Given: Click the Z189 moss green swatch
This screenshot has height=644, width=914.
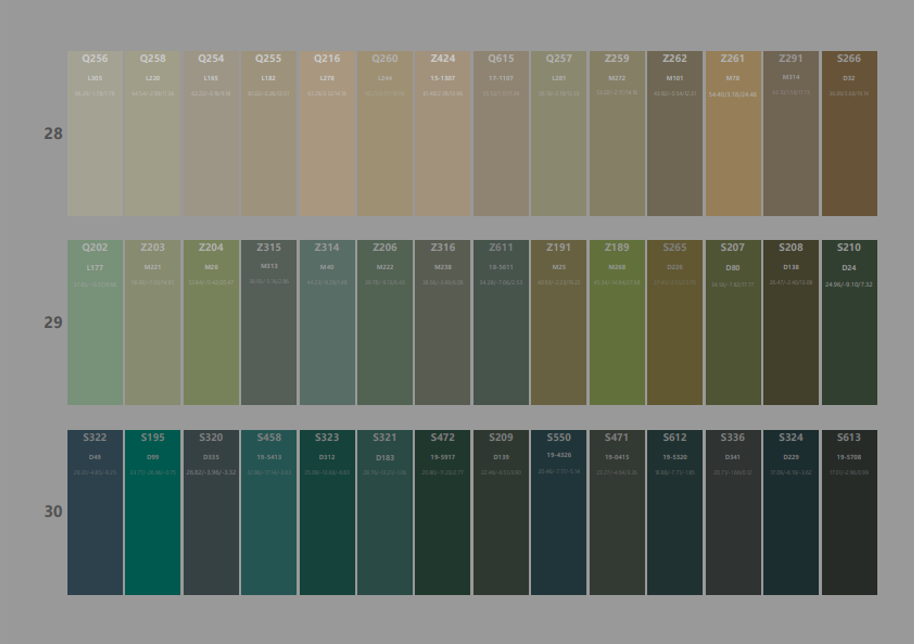Looking at the screenshot, I should pos(617,323).
